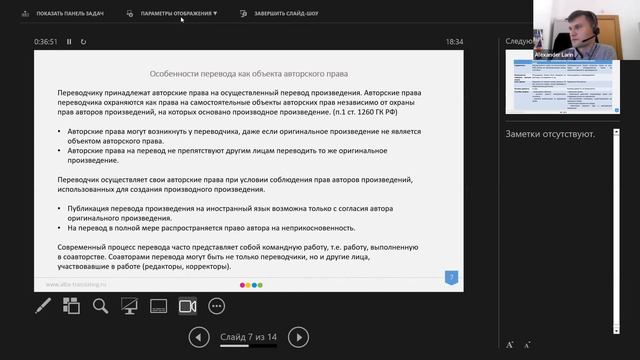
Task: Open more slide show options
Action: click(x=216, y=306)
